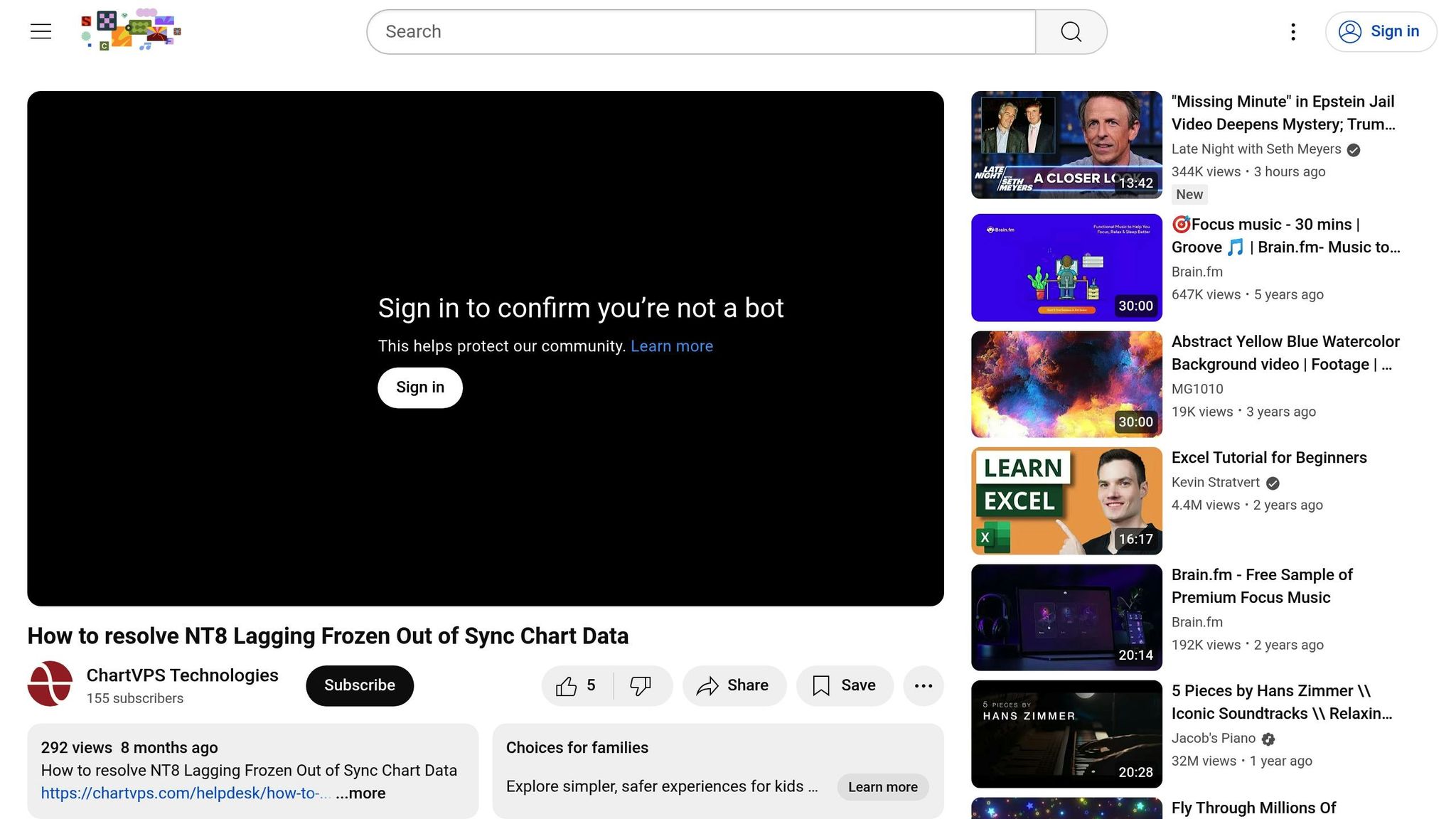Share the video
This screenshot has width=1456, height=819.
point(734,685)
